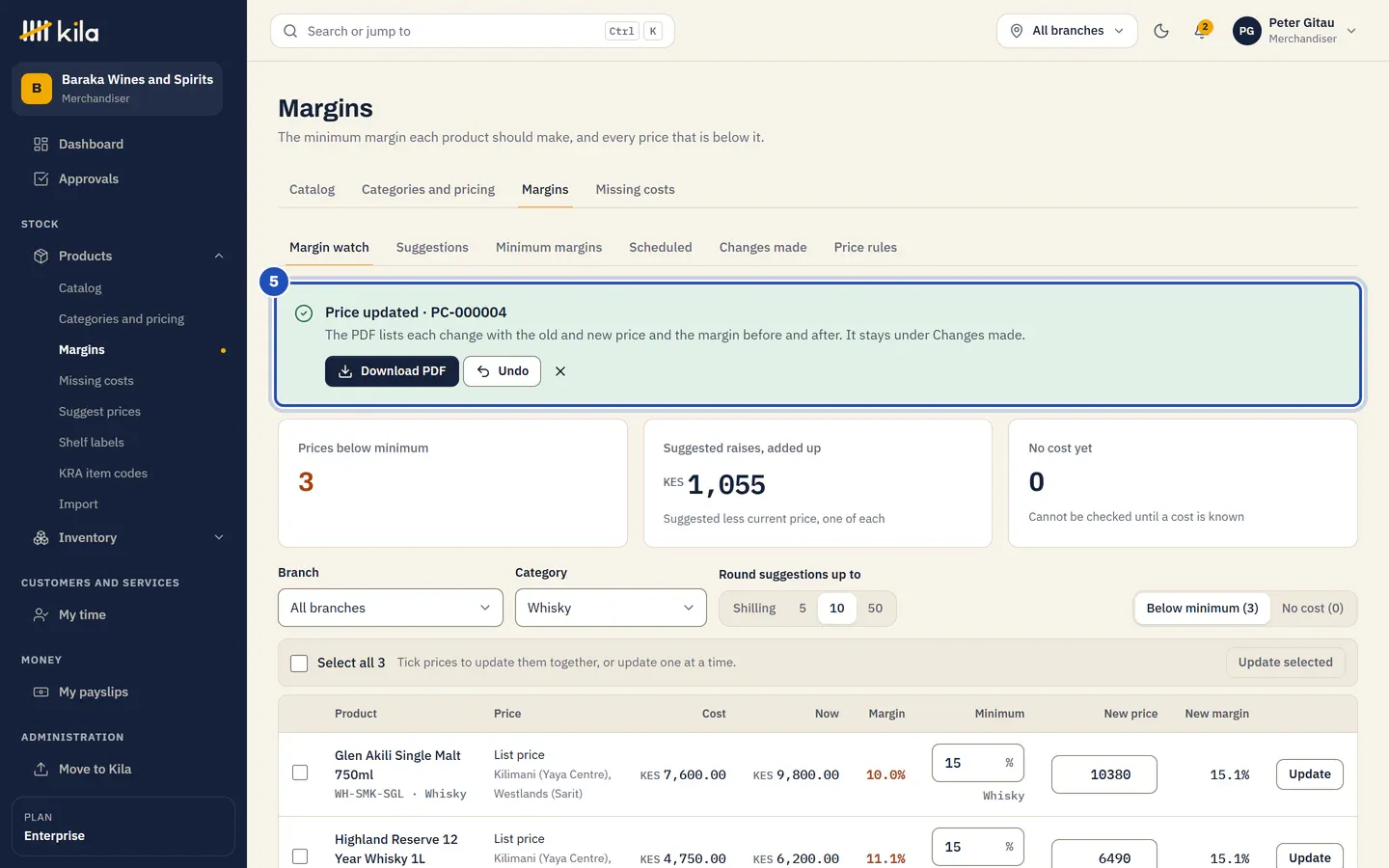Click the location pin icon in branch selector

1017,31
